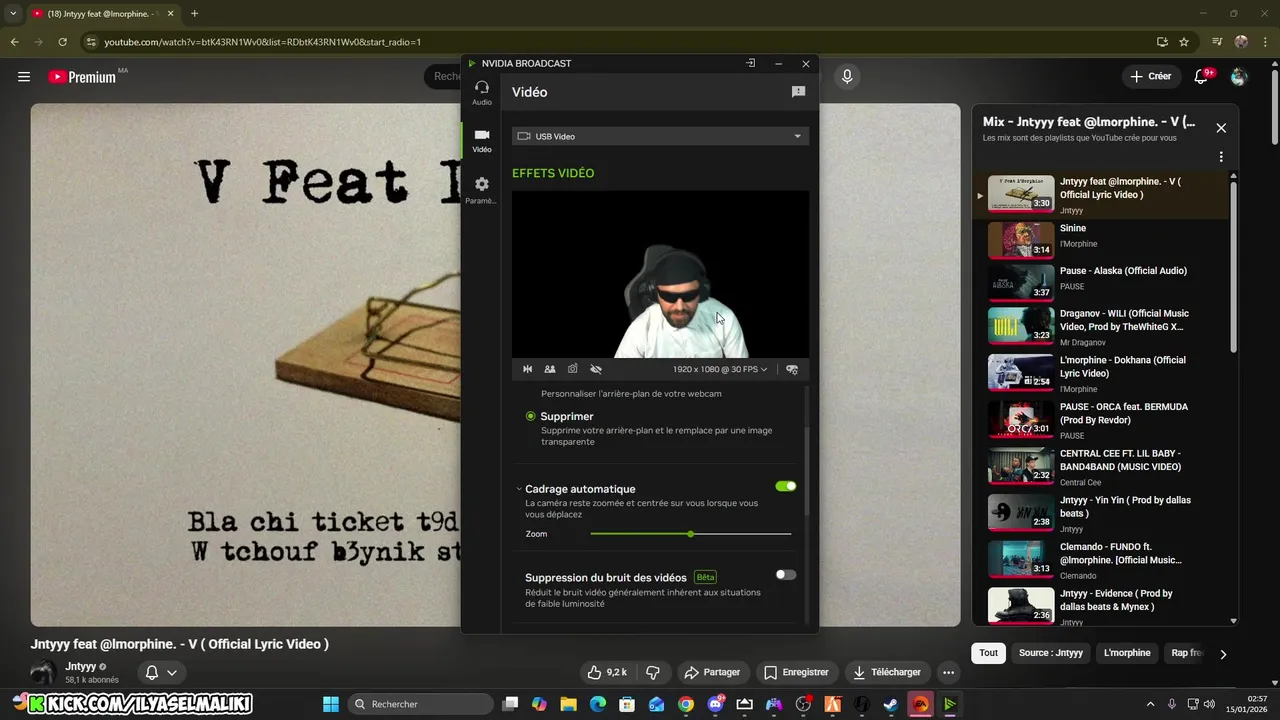Show hidden system tray icons chevron

(x=1150, y=704)
